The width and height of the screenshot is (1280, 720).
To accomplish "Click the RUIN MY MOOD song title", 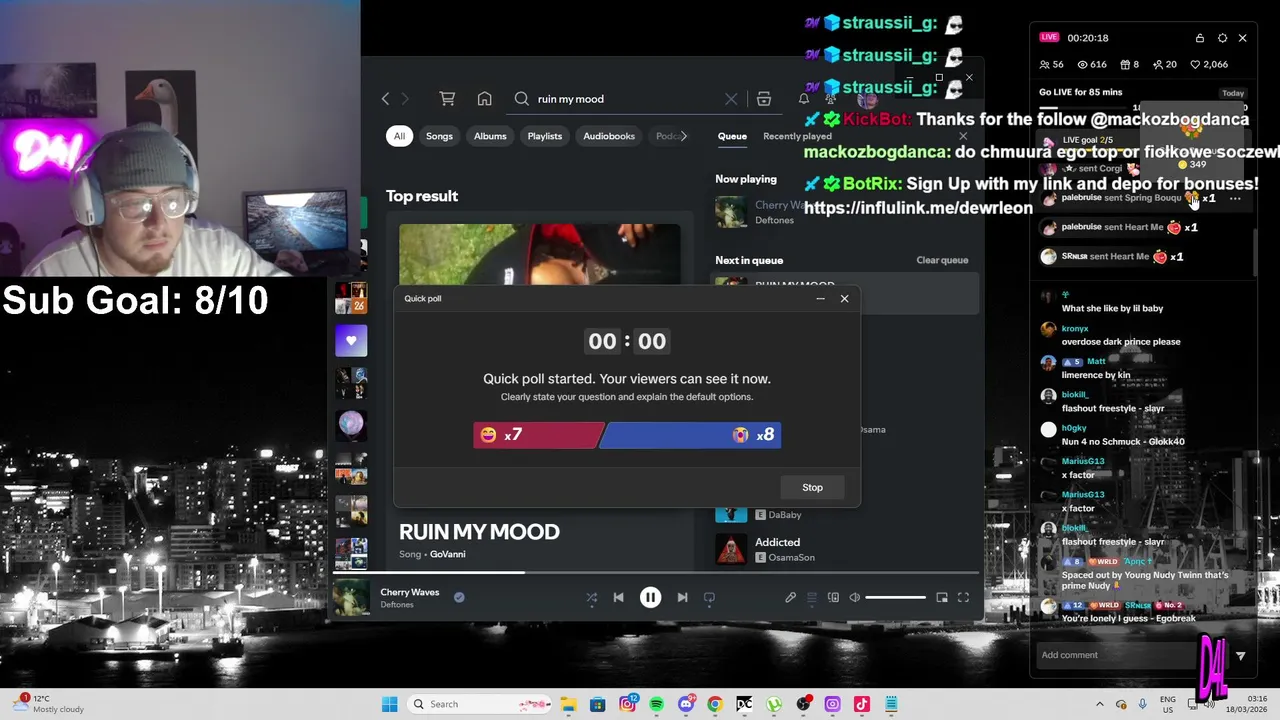I will click(479, 532).
